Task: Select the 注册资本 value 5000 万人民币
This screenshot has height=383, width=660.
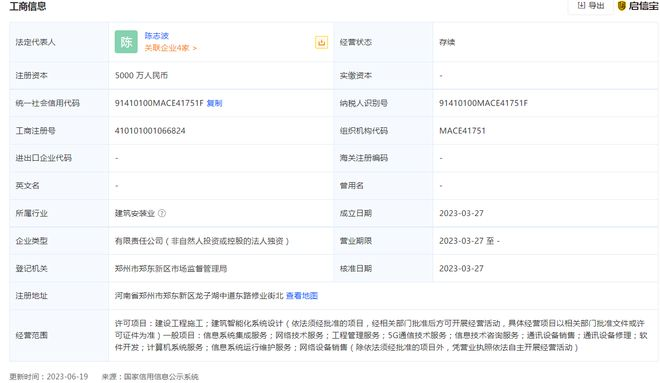Action: [141, 75]
